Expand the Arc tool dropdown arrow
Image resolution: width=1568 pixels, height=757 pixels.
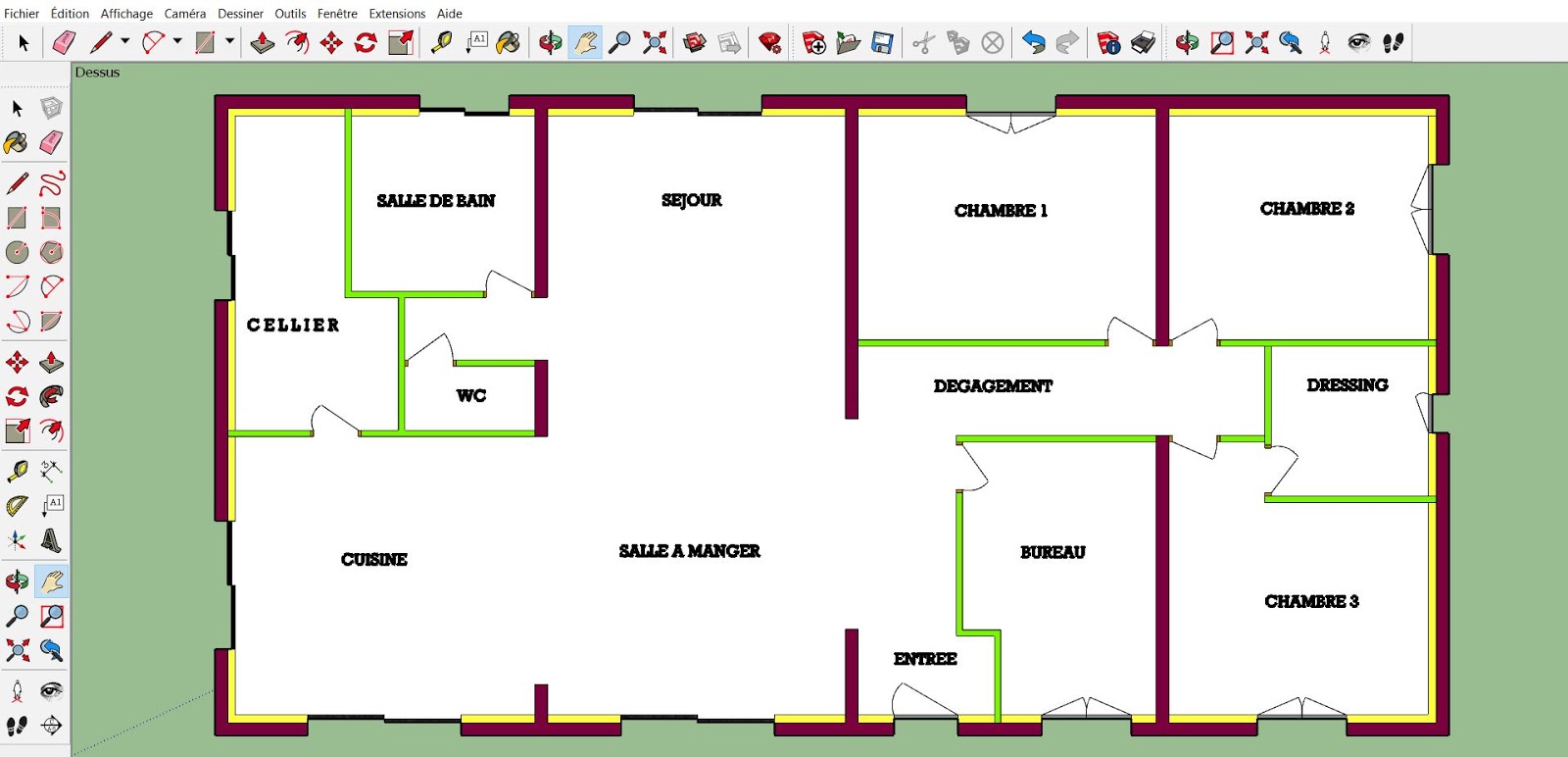177,41
